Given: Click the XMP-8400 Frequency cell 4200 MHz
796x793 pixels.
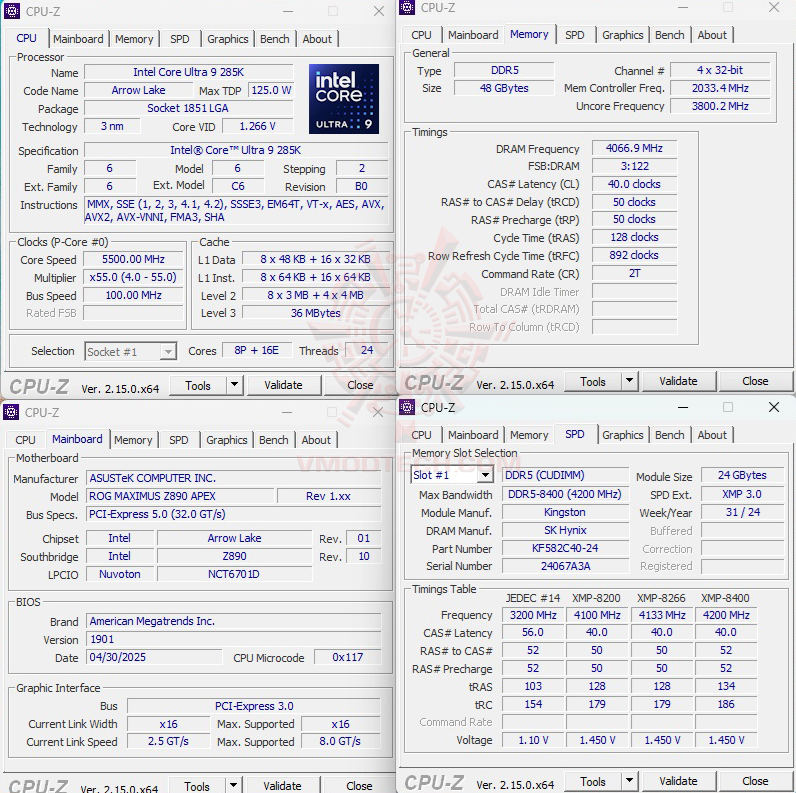Looking at the screenshot, I should (726, 615).
